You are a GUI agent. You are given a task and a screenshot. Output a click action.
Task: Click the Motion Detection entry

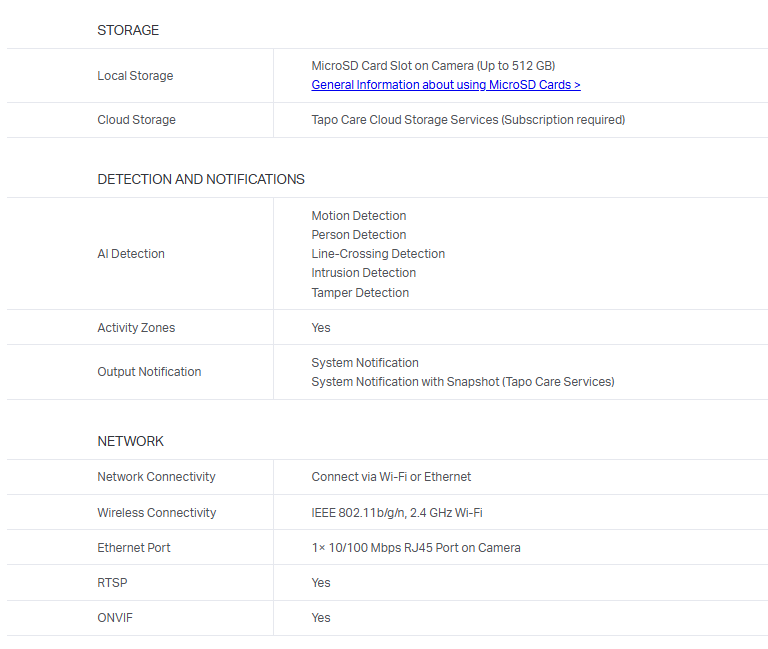pos(359,216)
